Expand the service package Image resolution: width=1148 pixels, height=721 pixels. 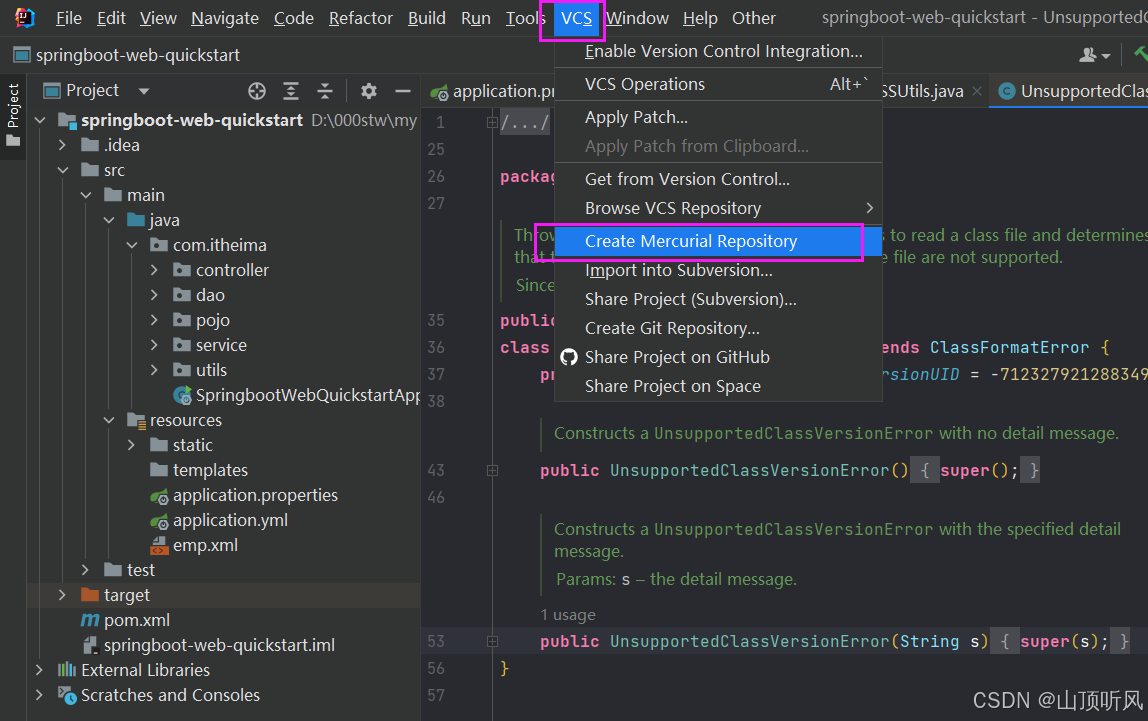(154, 345)
